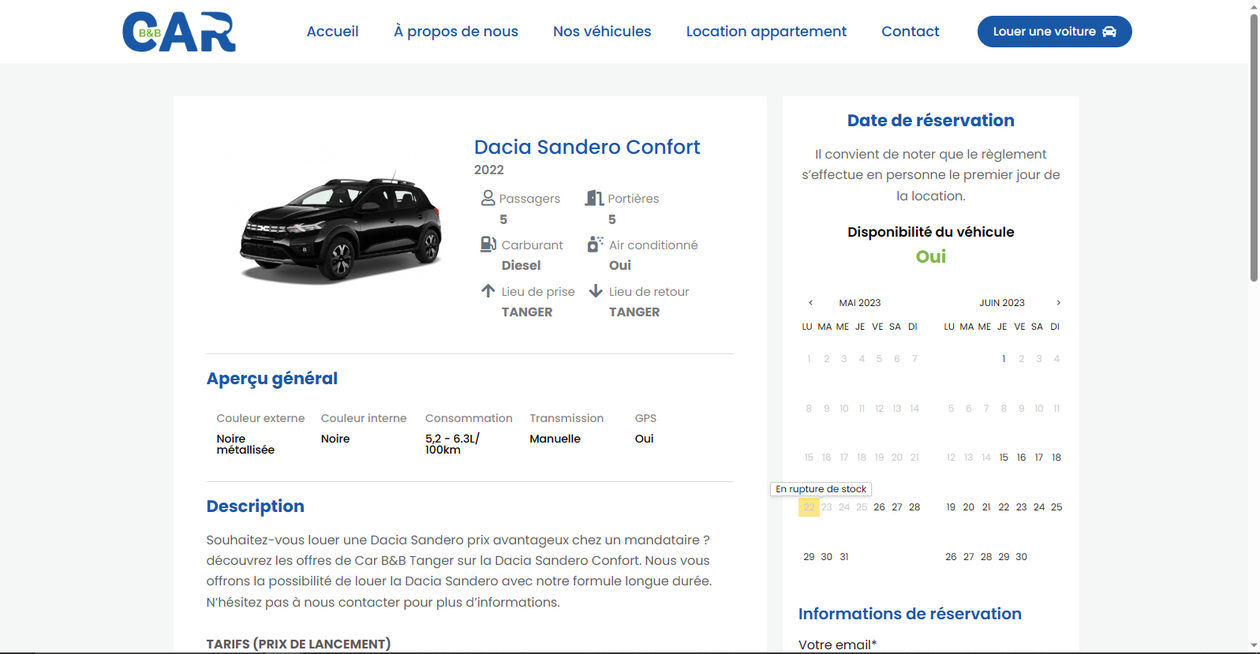The width and height of the screenshot is (1260, 654).
Task: Click the Diesel fuel value
Action: (x=521, y=265)
